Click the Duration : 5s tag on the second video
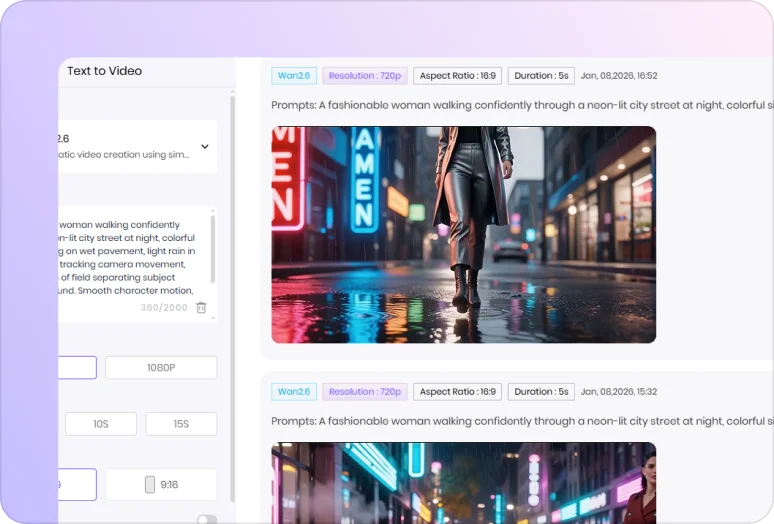The width and height of the screenshot is (774, 524). click(540, 392)
